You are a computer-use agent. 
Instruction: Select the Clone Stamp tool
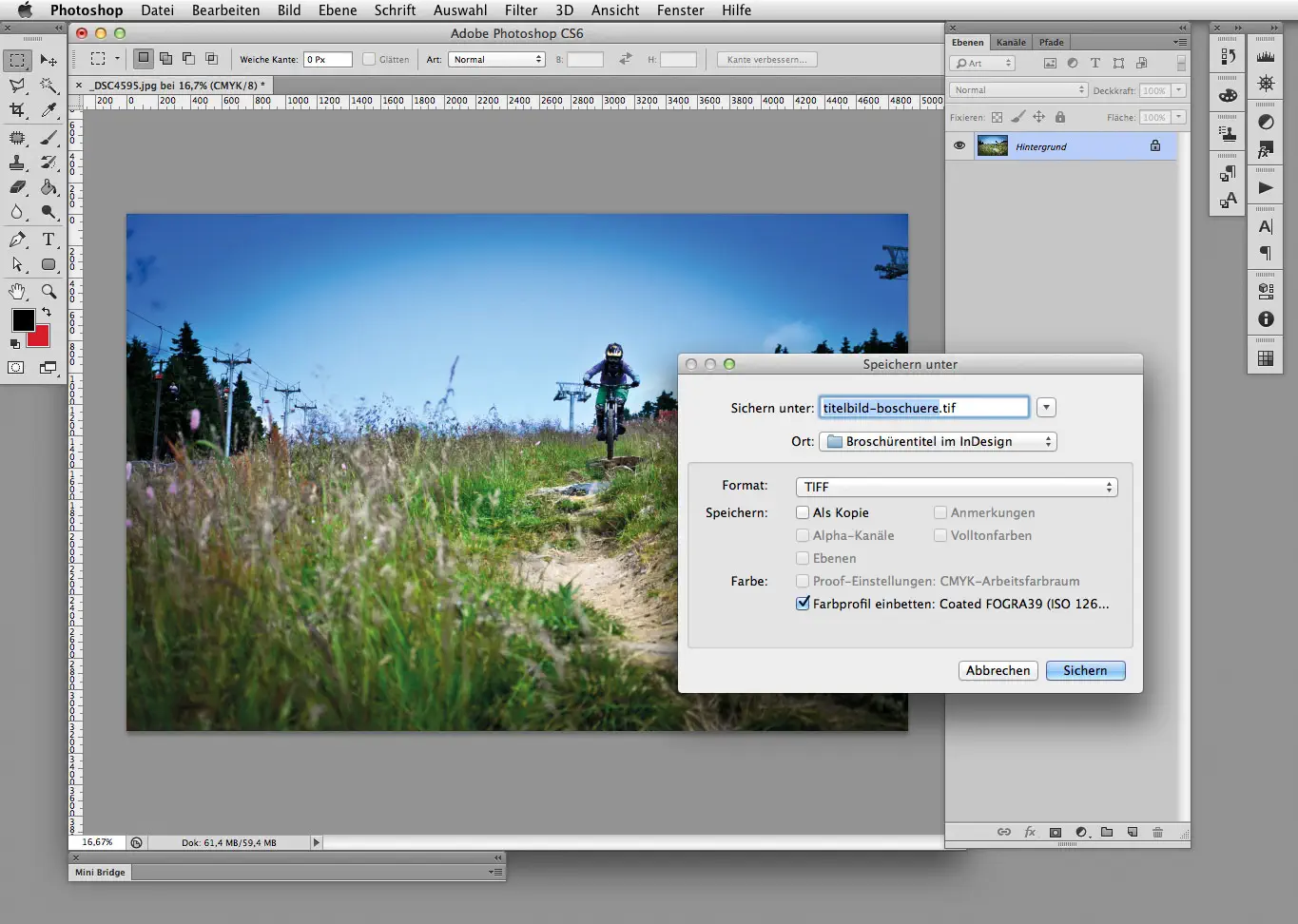tap(17, 163)
